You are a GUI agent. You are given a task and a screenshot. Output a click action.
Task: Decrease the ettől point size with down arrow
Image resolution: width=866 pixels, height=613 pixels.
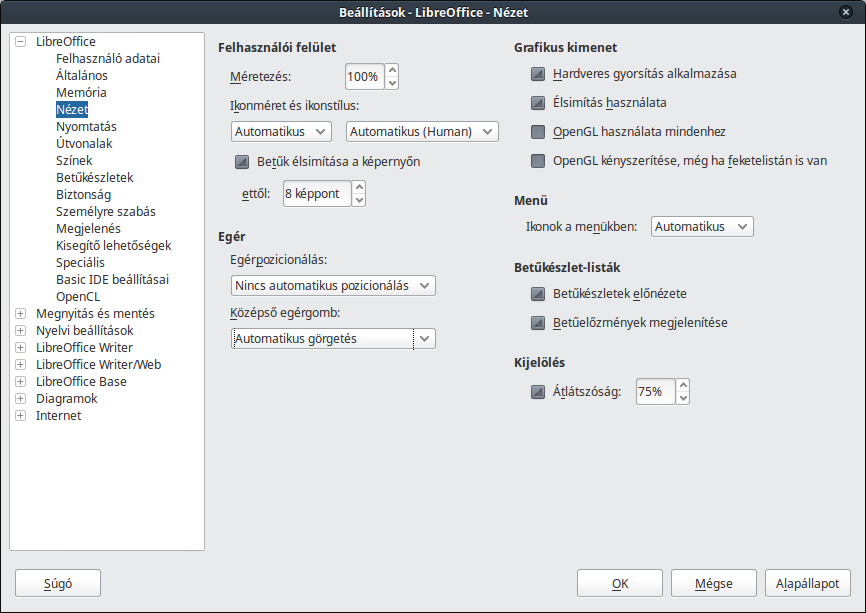point(359,200)
